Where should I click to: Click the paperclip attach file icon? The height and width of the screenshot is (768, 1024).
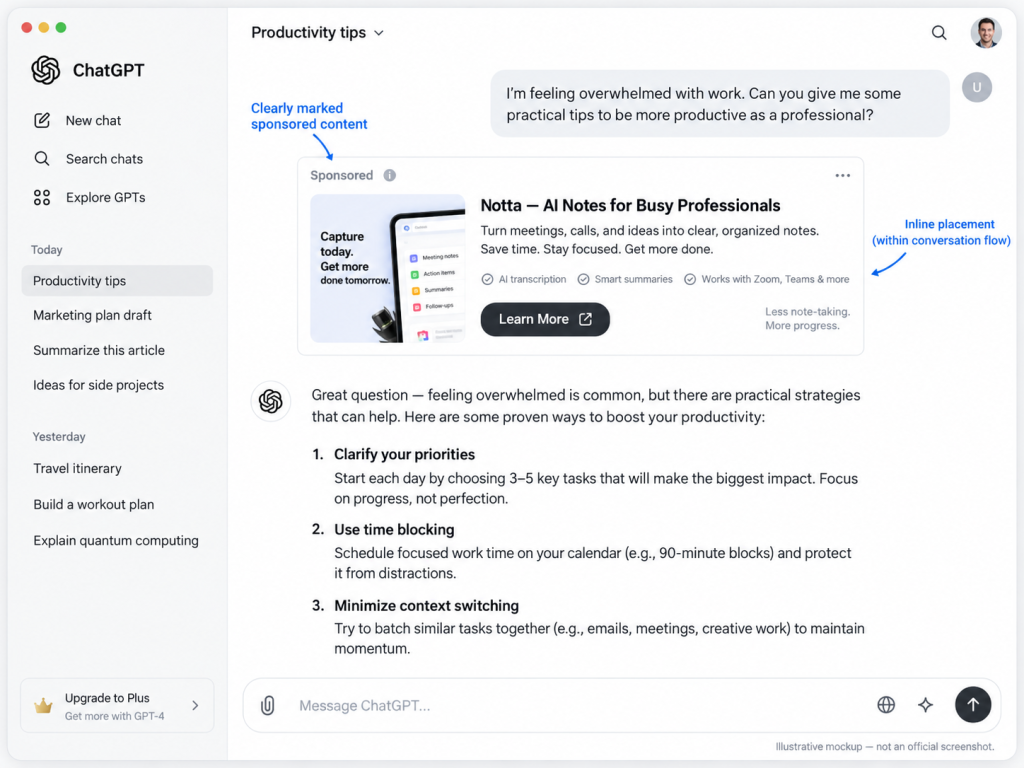tap(268, 705)
